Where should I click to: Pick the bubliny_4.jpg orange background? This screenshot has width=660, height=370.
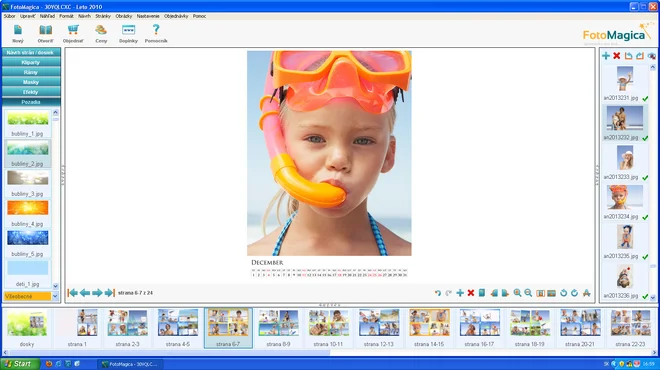click(27, 208)
